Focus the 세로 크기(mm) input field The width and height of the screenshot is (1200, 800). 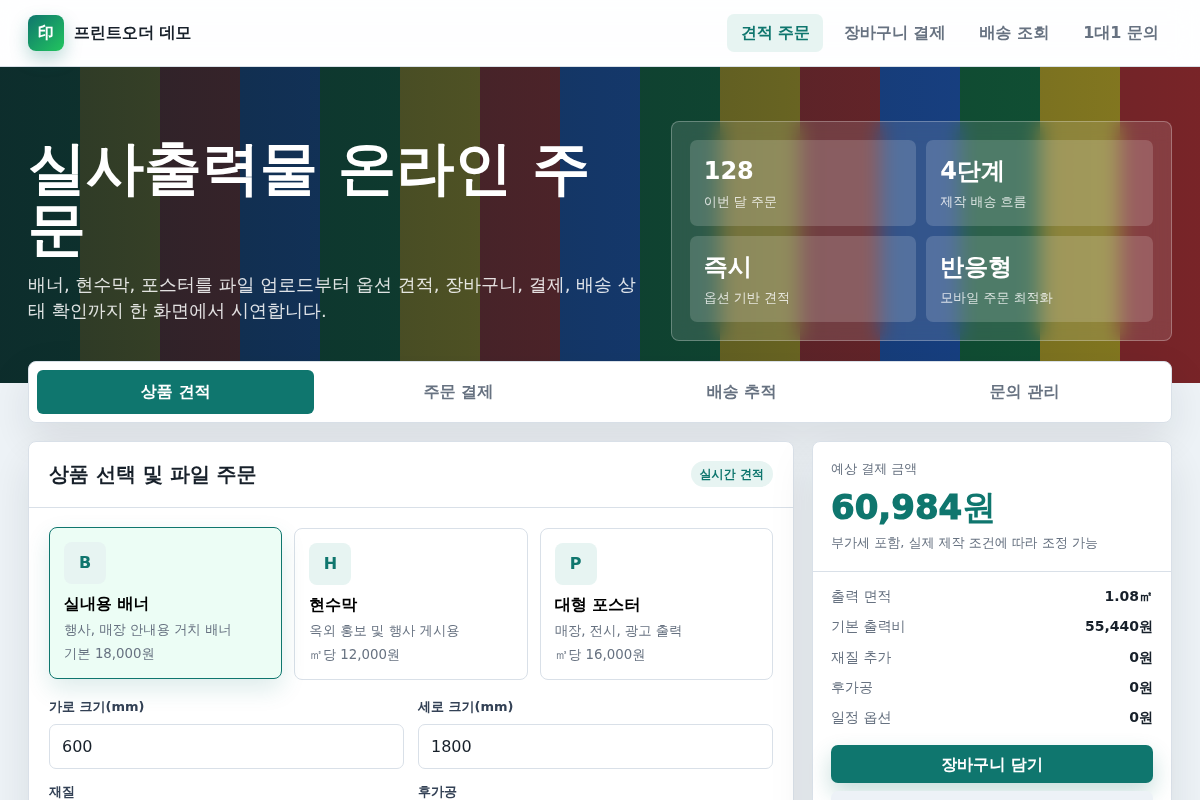point(595,746)
